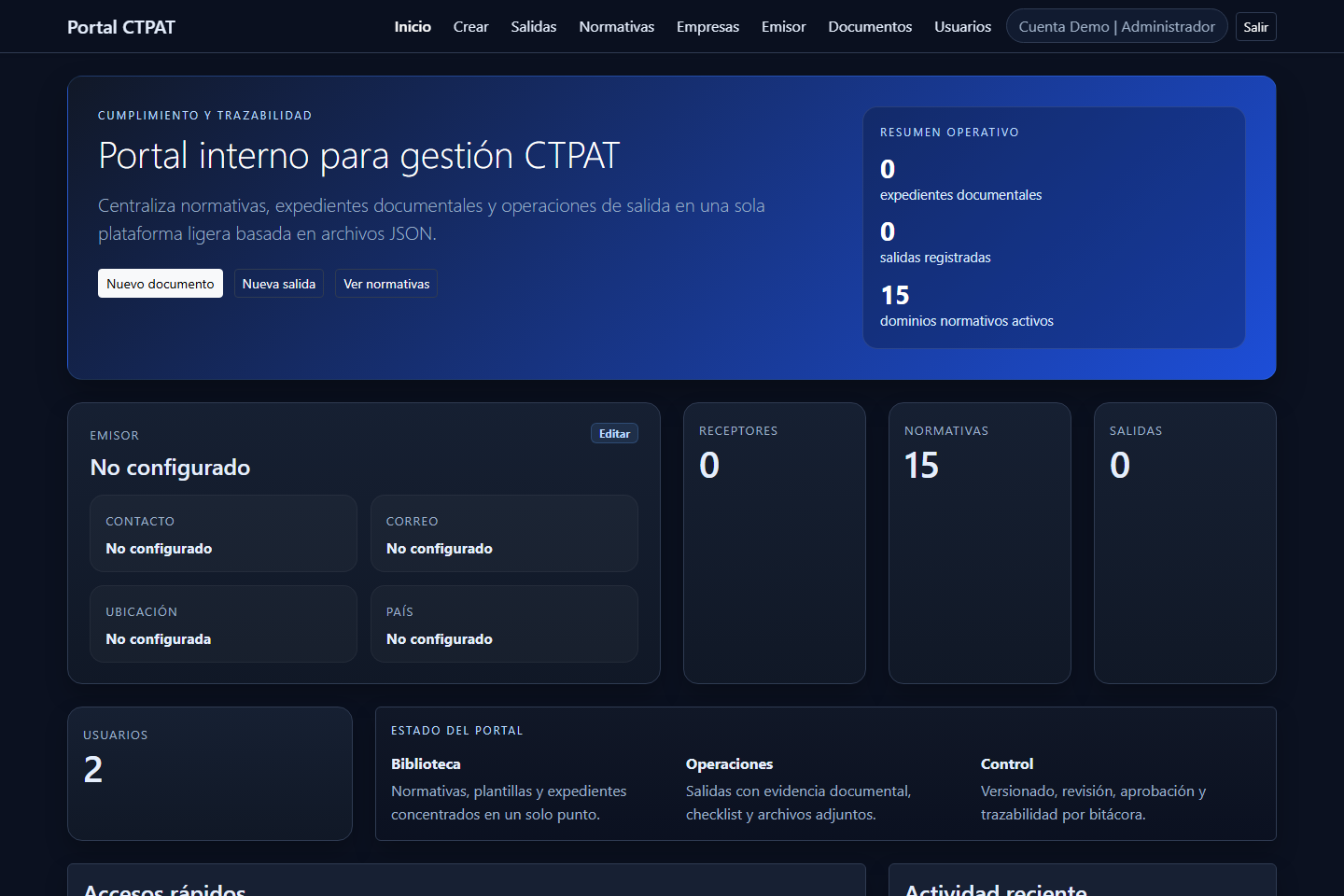The image size is (1344, 896).
Task: Click the 'salidas registradas' summary text
Action: pos(935,258)
